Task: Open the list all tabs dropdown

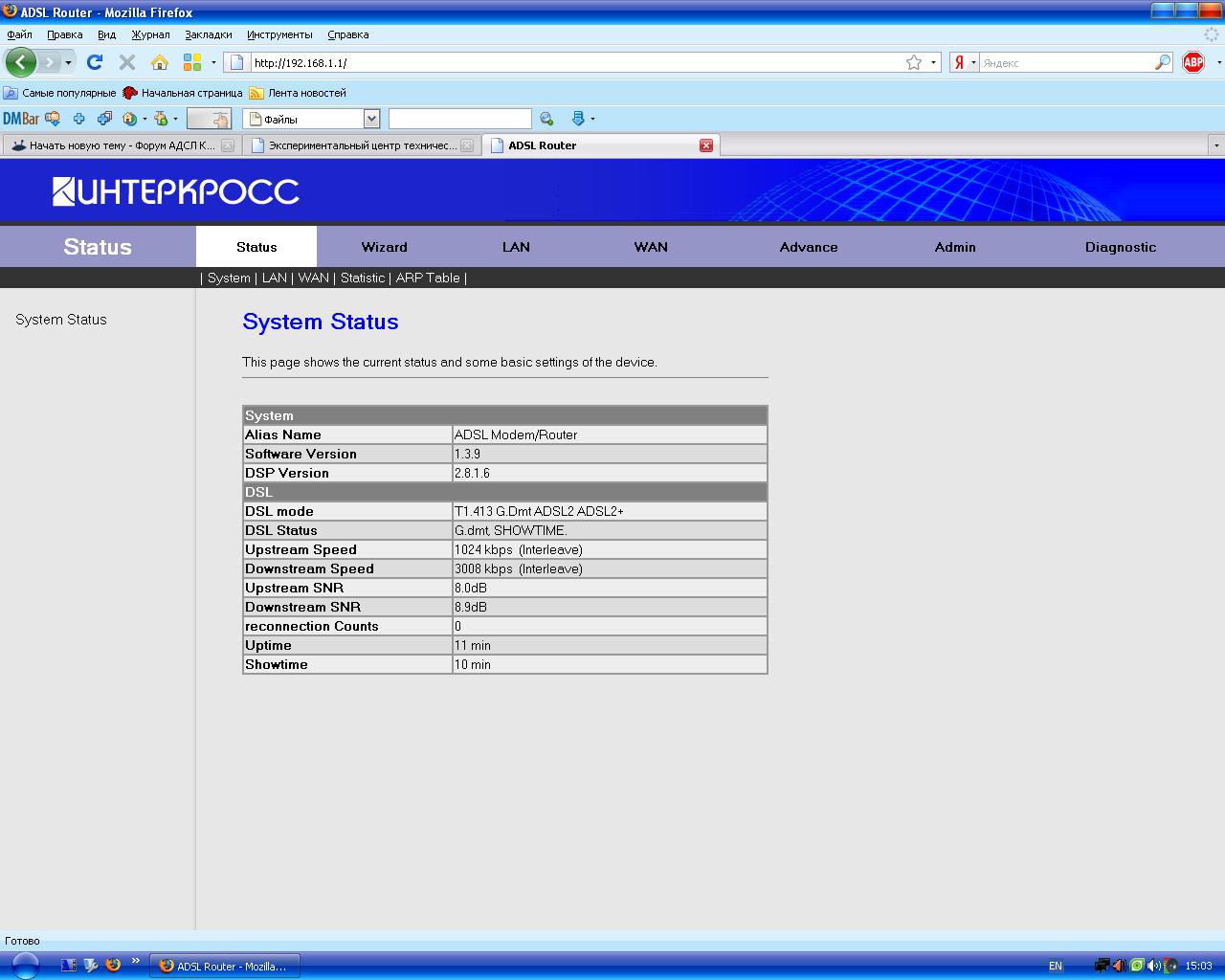Action: [x=1215, y=145]
